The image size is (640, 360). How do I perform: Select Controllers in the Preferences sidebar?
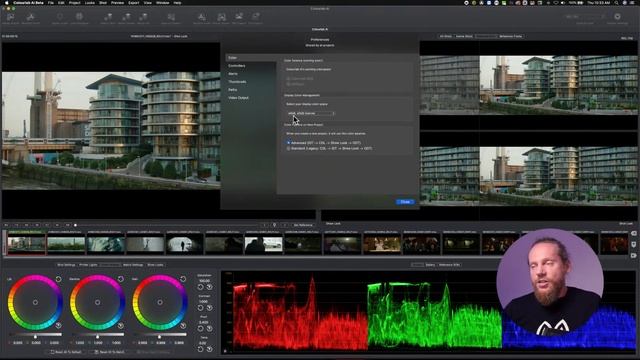(237, 66)
